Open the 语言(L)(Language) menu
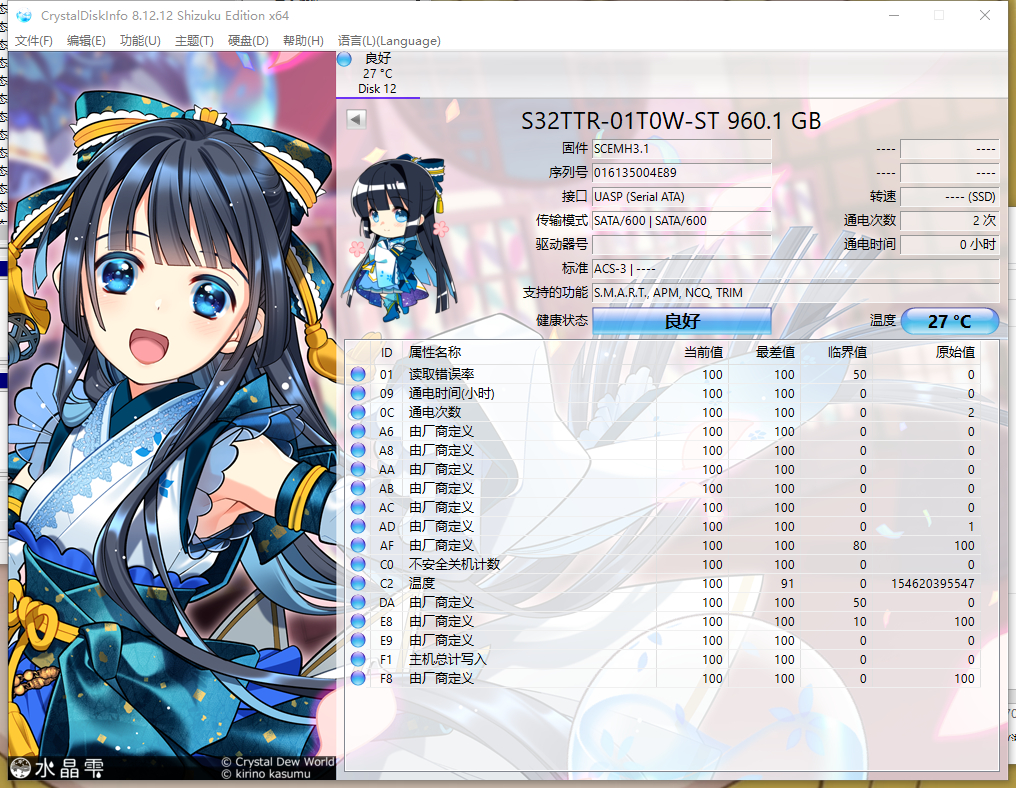 (389, 41)
